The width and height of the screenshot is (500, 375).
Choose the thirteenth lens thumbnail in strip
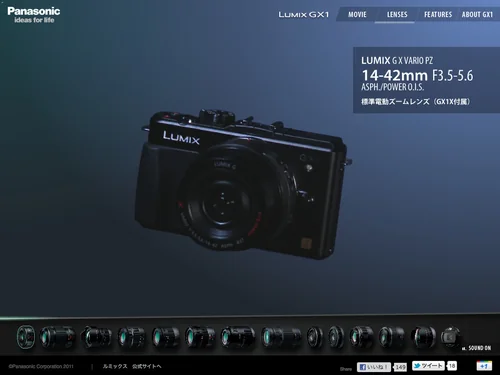coord(423,337)
